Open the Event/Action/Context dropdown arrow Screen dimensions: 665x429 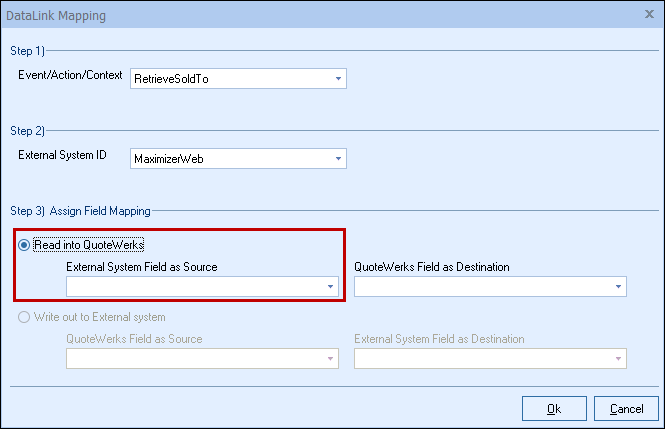[338, 78]
